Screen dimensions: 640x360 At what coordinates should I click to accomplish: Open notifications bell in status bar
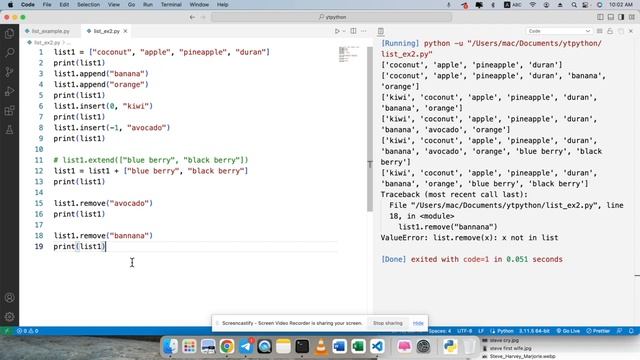click(x=631, y=331)
